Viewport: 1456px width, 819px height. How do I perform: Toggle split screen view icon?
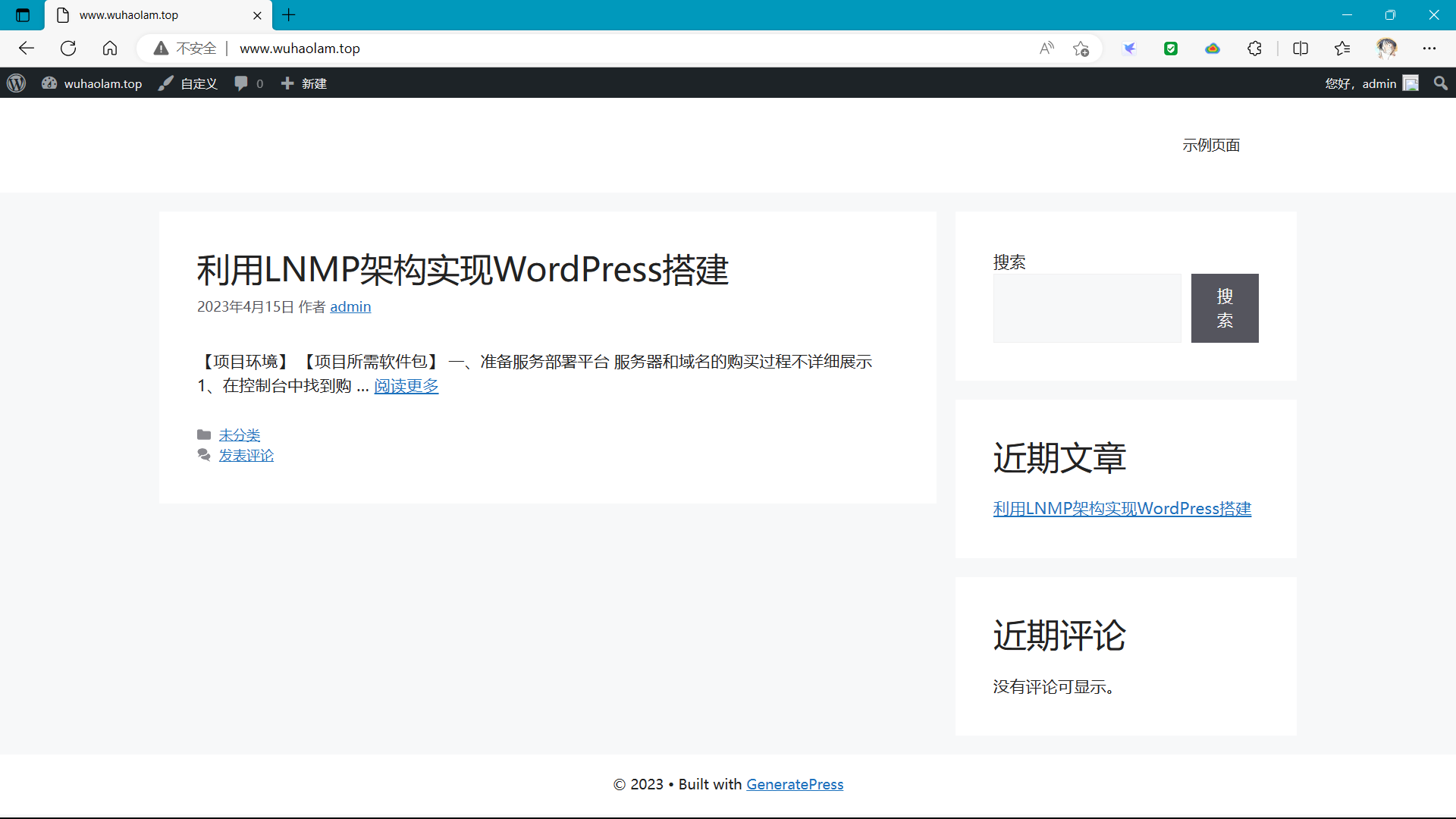coord(1300,49)
